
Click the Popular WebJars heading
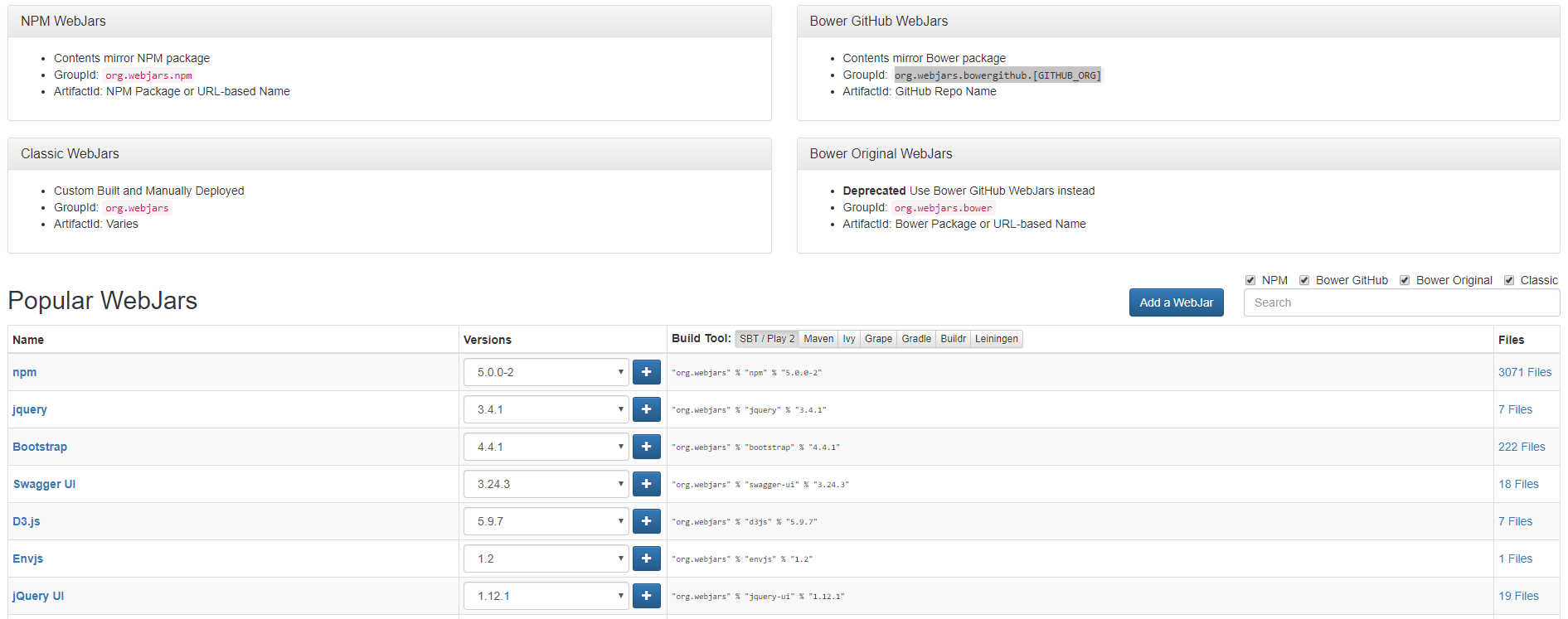pos(103,300)
